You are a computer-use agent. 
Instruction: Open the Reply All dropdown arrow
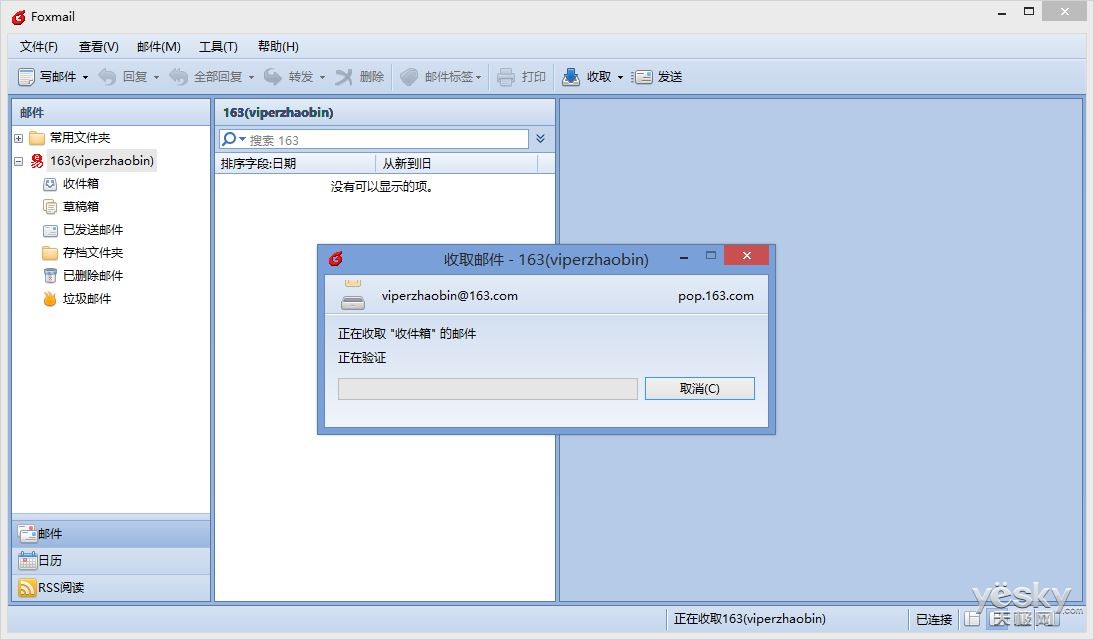(x=251, y=77)
